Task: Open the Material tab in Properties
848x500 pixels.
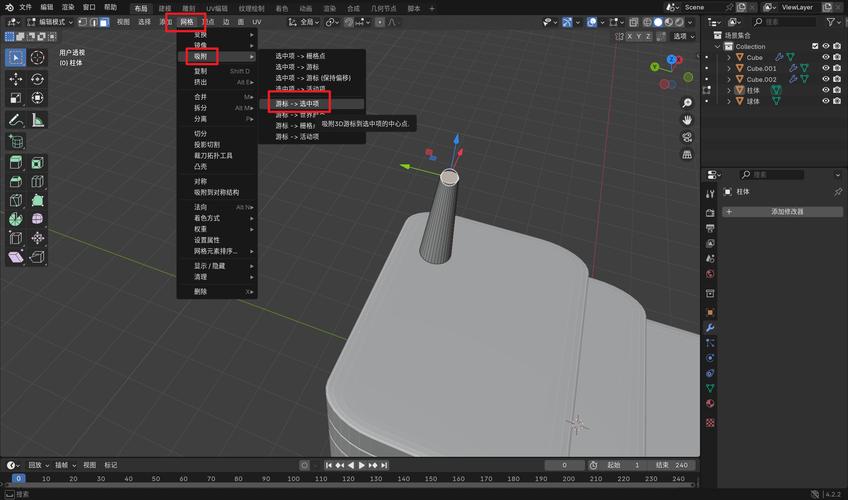Action: click(710, 404)
